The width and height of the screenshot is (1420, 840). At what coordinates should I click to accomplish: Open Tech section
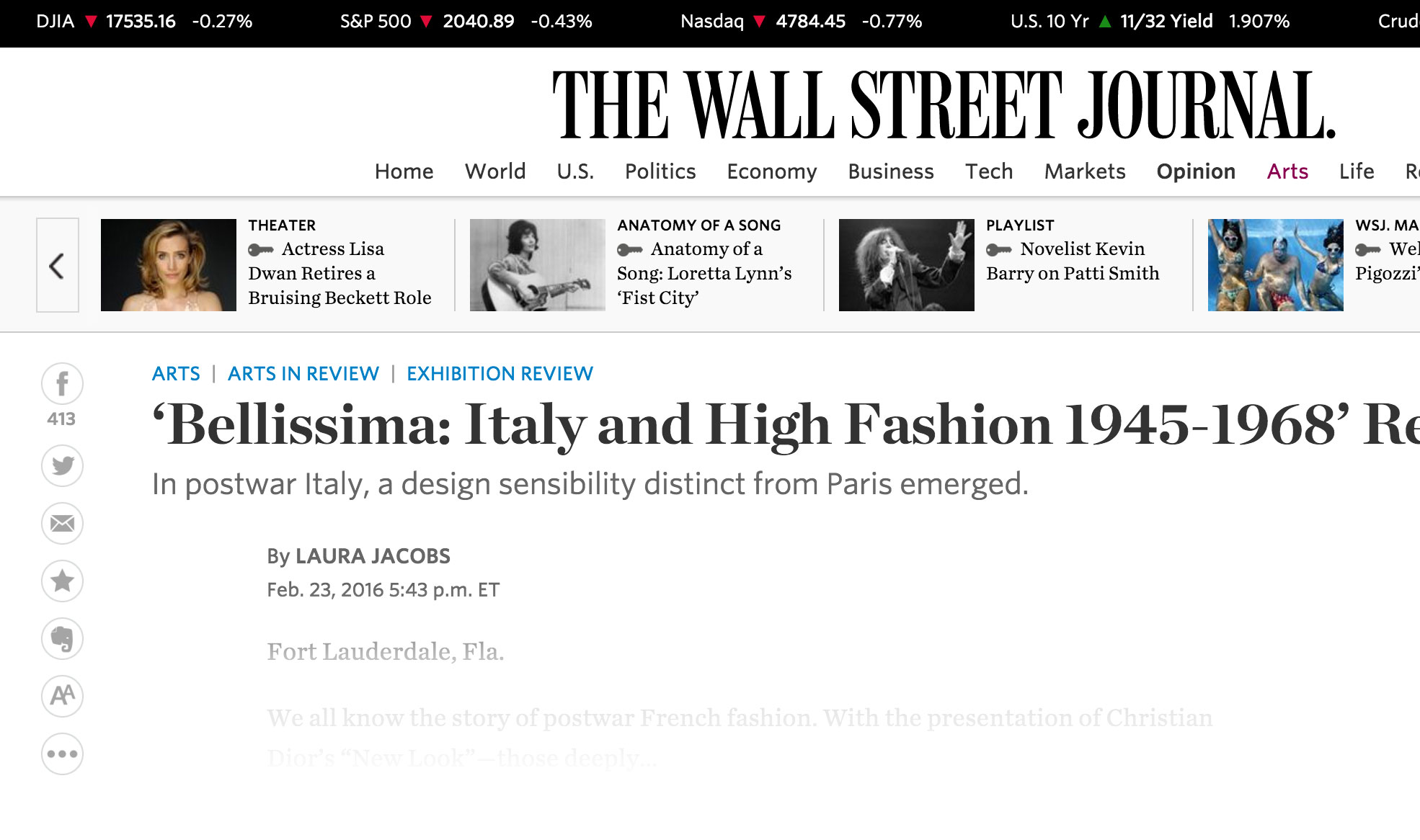pos(989,171)
